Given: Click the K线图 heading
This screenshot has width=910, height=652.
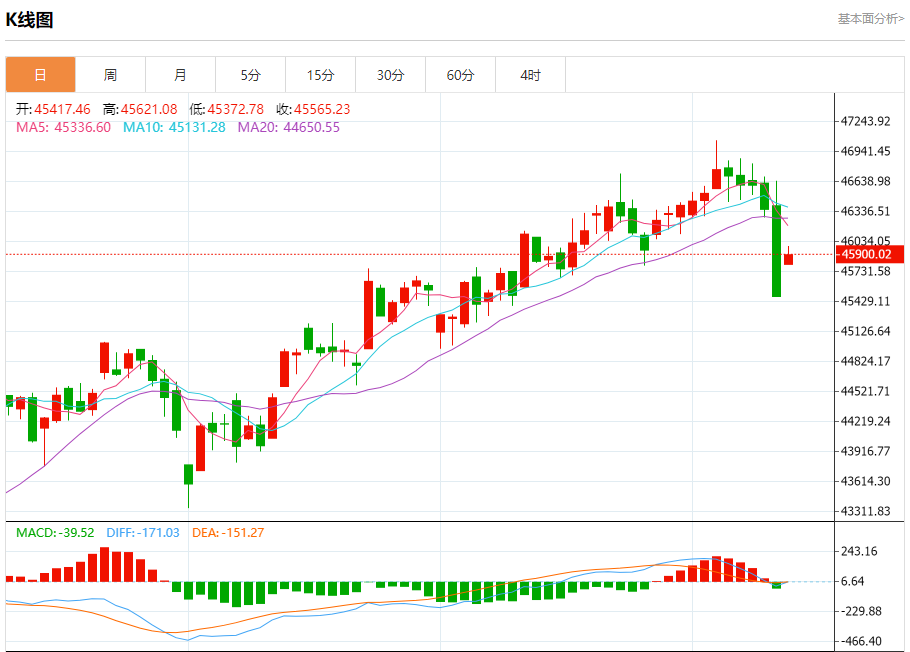Looking at the screenshot, I should [x=30, y=20].
